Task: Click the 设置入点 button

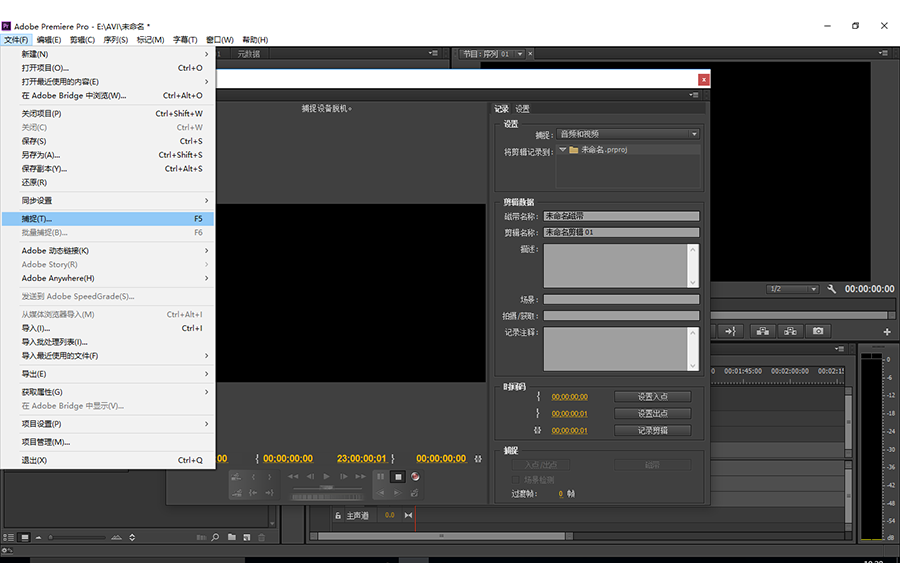Action: pyautogui.click(x=653, y=397)
